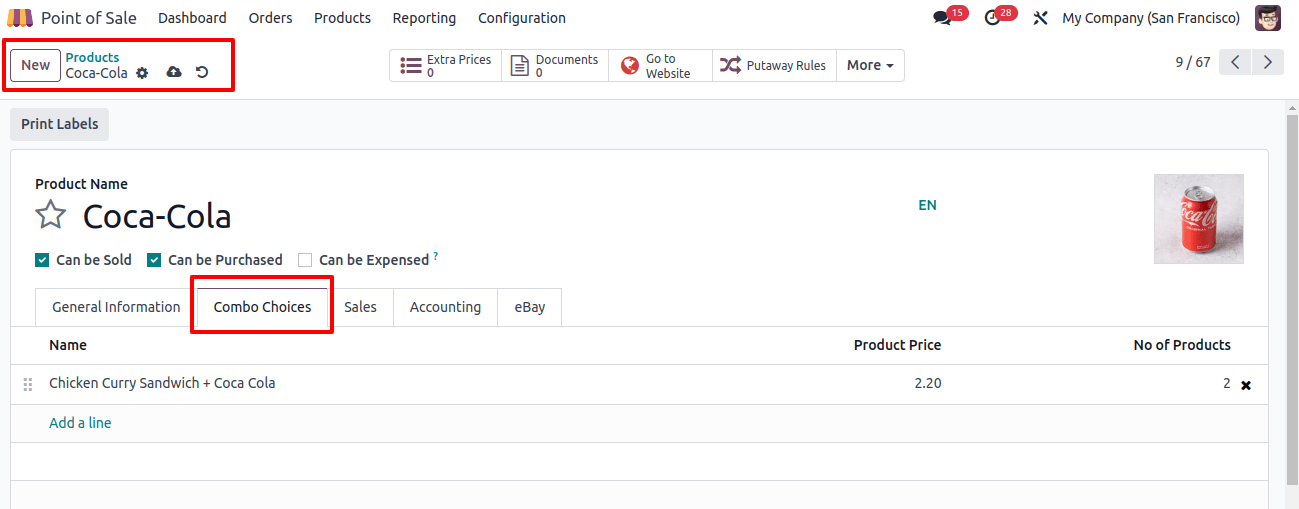Screen dimensions: 1299x509
Task: Go to the next record arrow
Action: click(x=1268, y=62)
